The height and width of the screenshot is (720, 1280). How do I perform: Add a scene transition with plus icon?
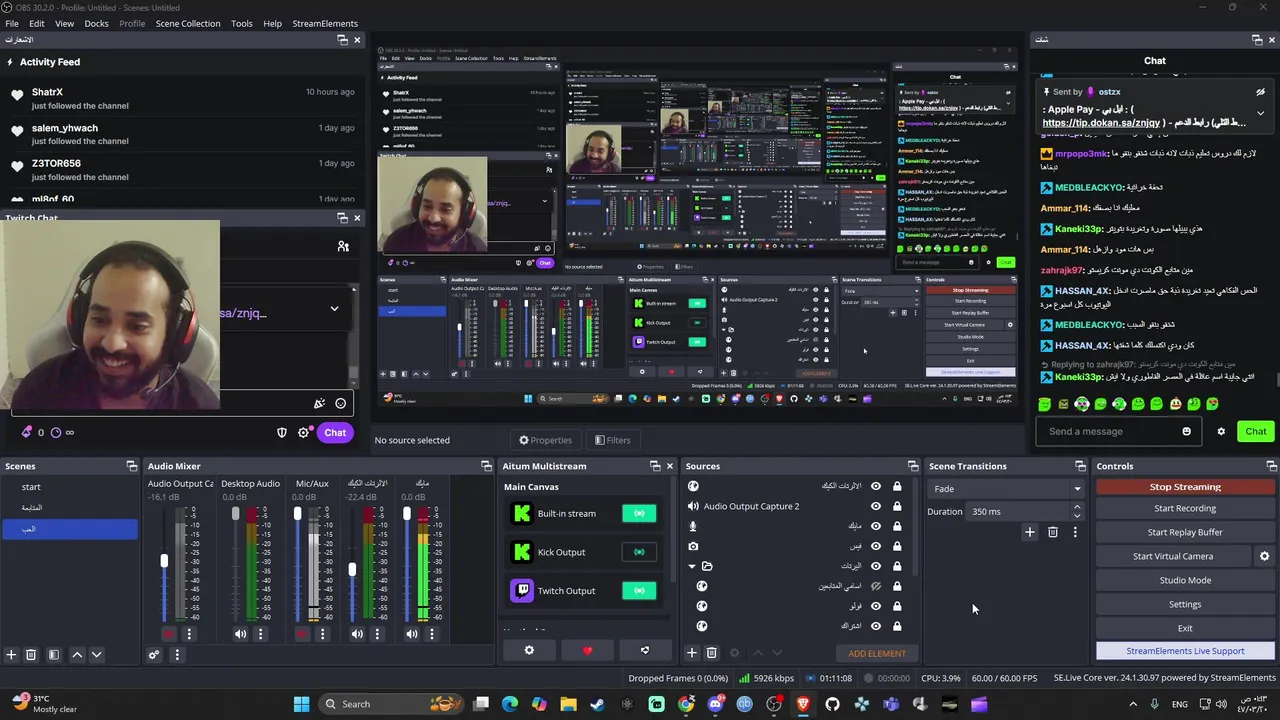pyautogui.click(x=1030, y=532)
